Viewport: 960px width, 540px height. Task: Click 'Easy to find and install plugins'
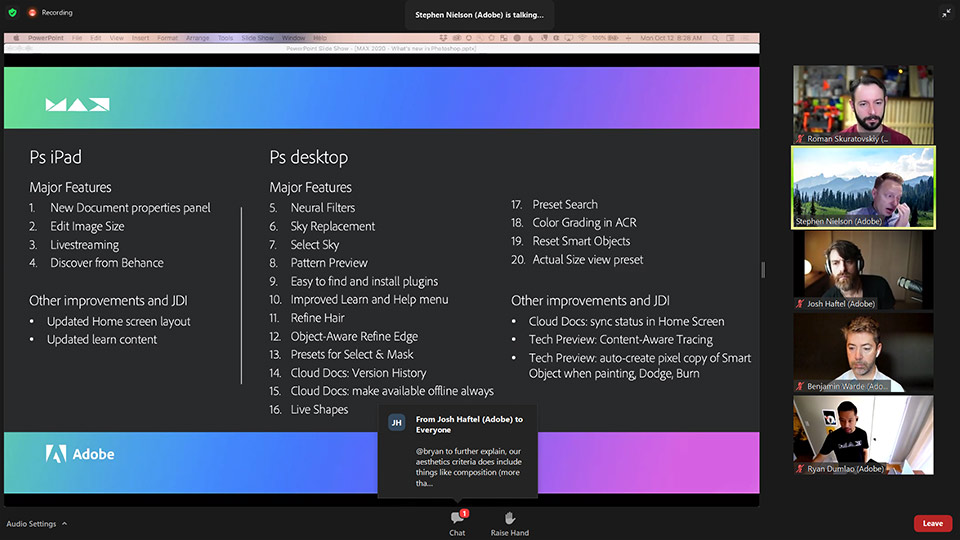[x=364, y=281]
